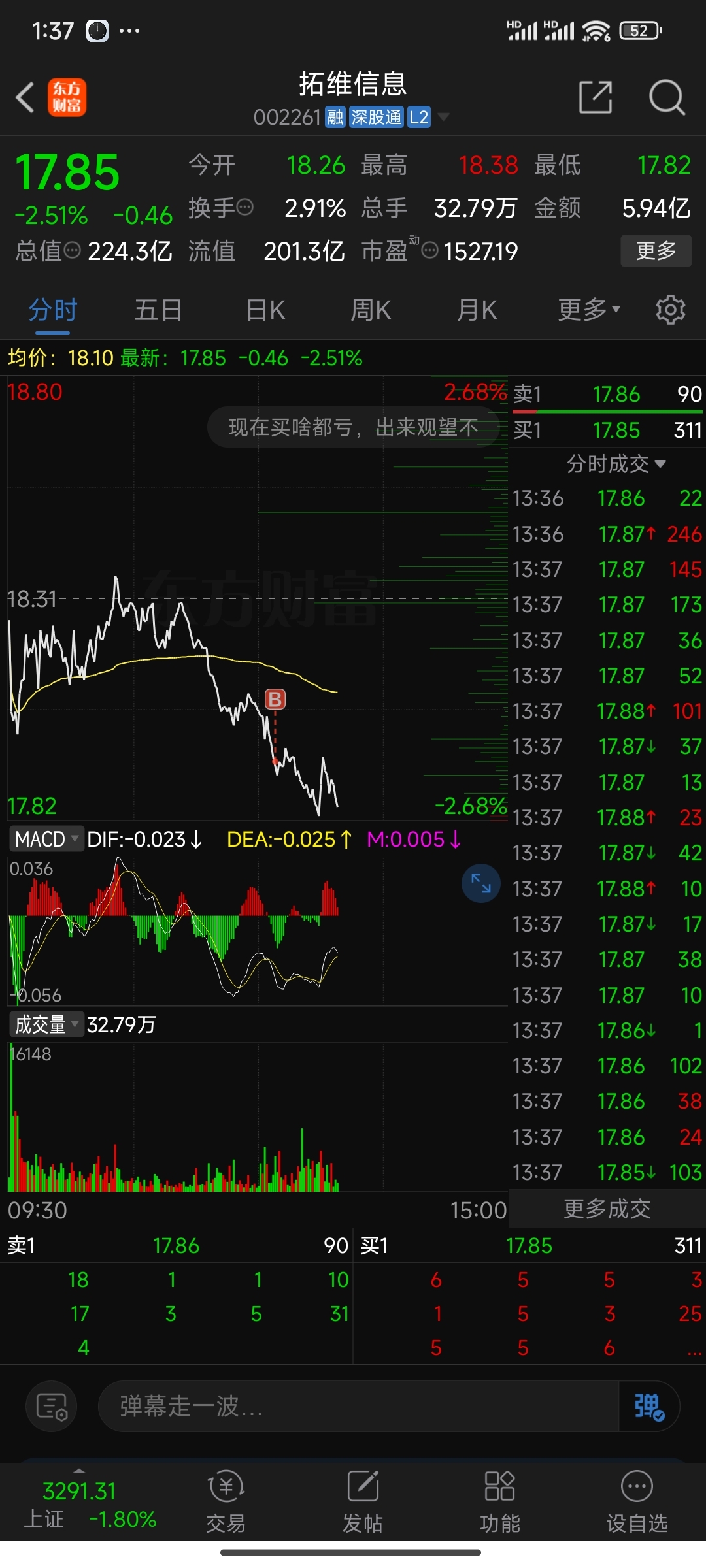706x1568 pixels.
Task: Tap the status bar three dots
Action: (129, 31)
